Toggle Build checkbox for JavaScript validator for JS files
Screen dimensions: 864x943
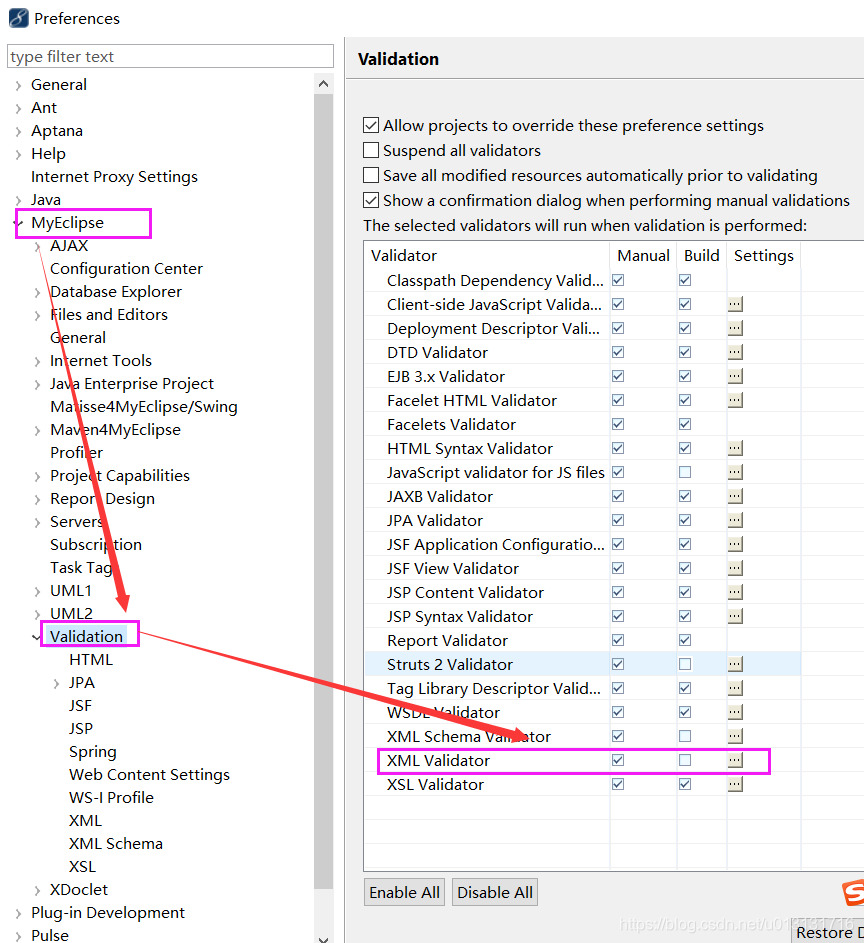(685, 472)
